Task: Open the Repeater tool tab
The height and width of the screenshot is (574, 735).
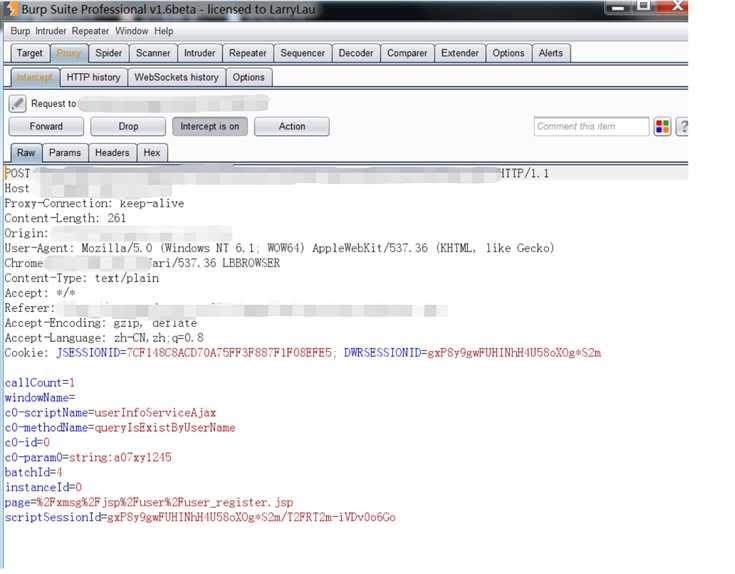Action: (x=248, y=53)
